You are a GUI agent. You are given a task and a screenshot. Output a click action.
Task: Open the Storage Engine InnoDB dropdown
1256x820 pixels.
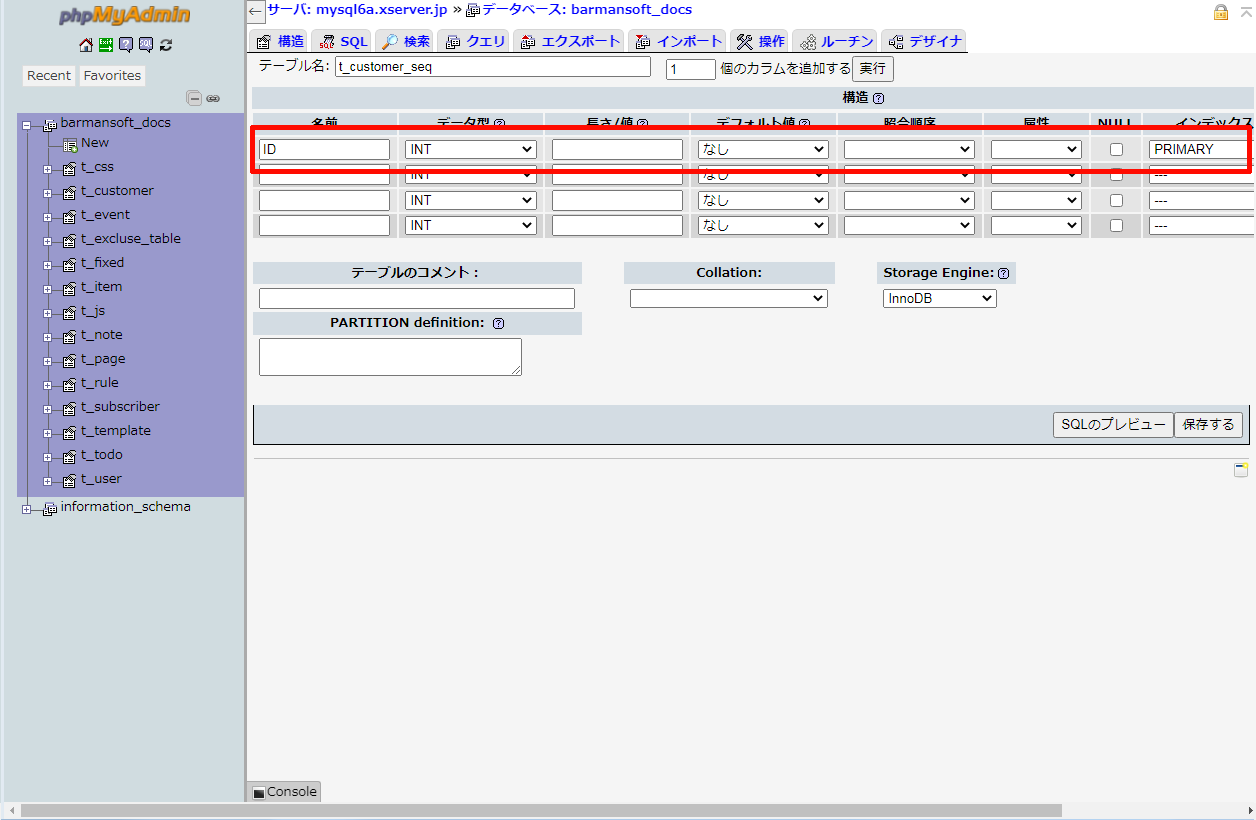939,298
